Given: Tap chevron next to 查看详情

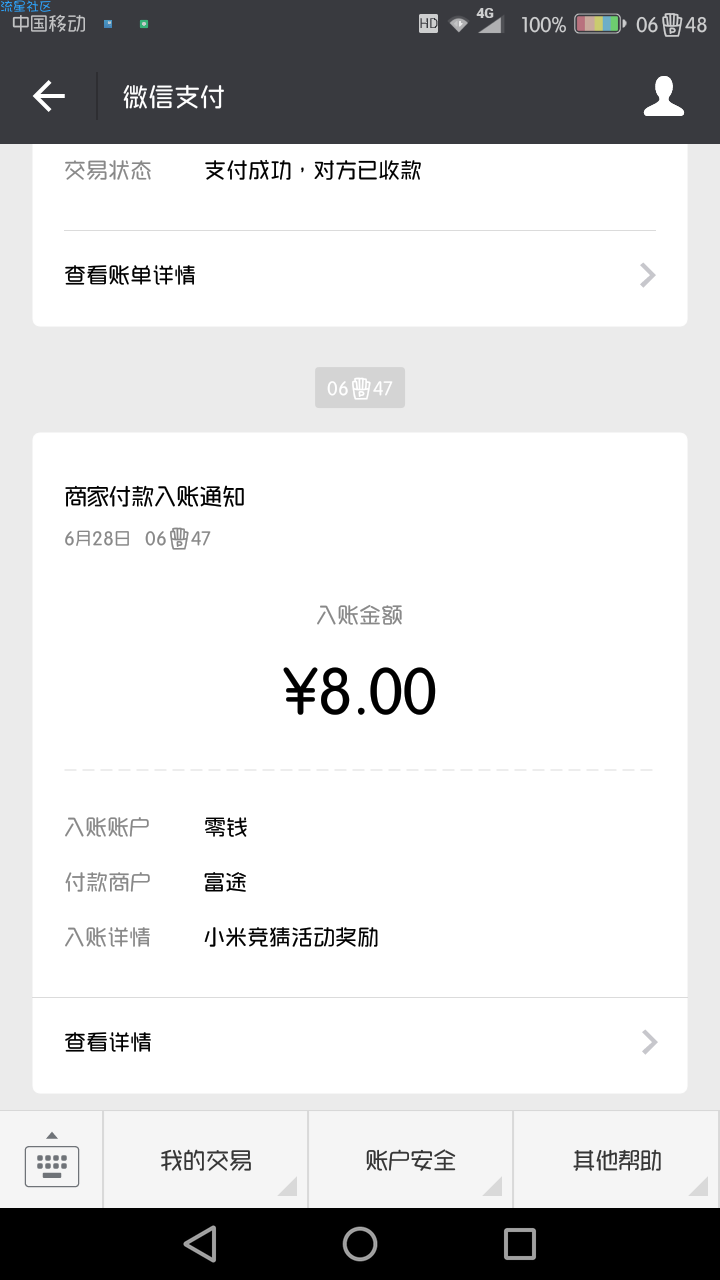Looking at the screenshot, I should coord(649,1042).
